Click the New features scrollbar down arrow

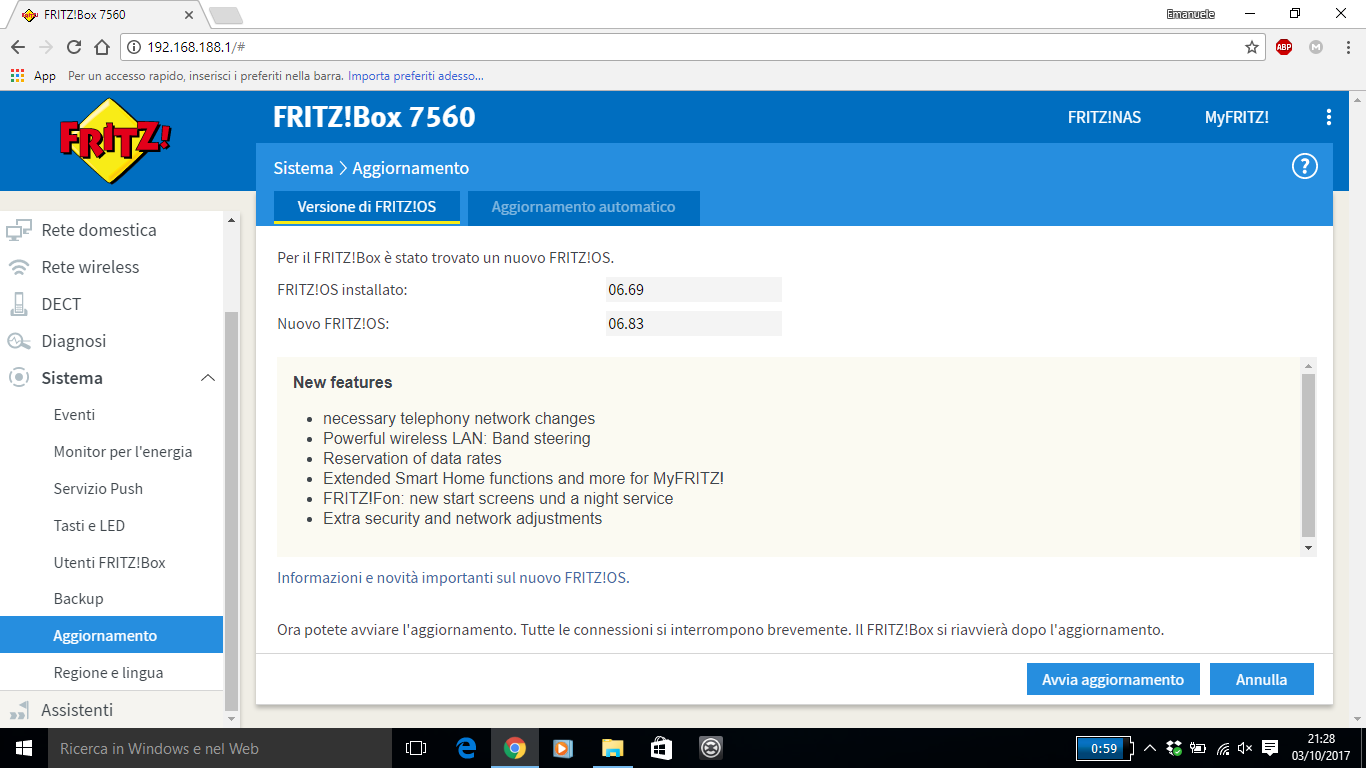pyautogui.click(x=1308, y=548)
